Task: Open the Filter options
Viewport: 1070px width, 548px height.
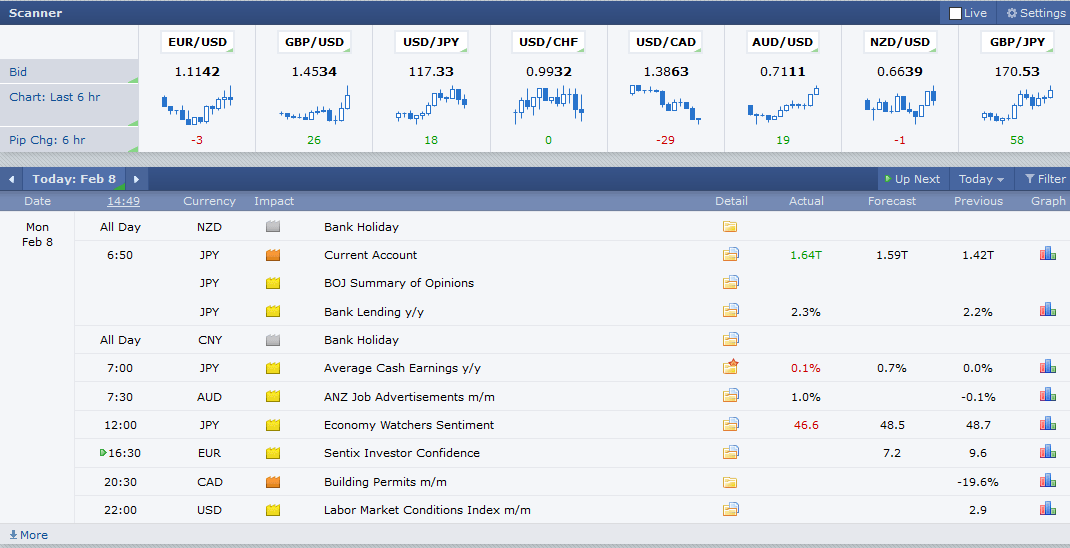Action: pyautogui.click(x=1042, y=179)
